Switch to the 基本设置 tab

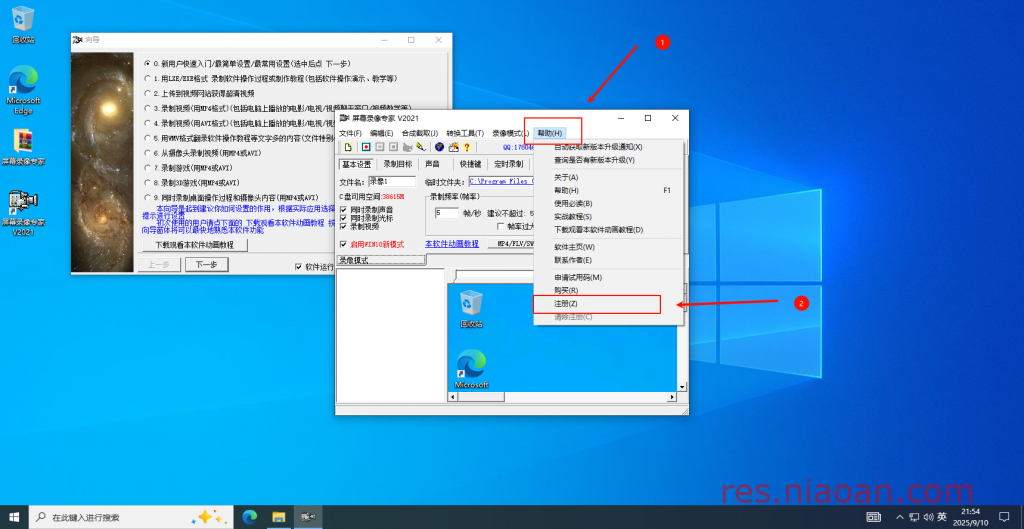click(357, 164)
